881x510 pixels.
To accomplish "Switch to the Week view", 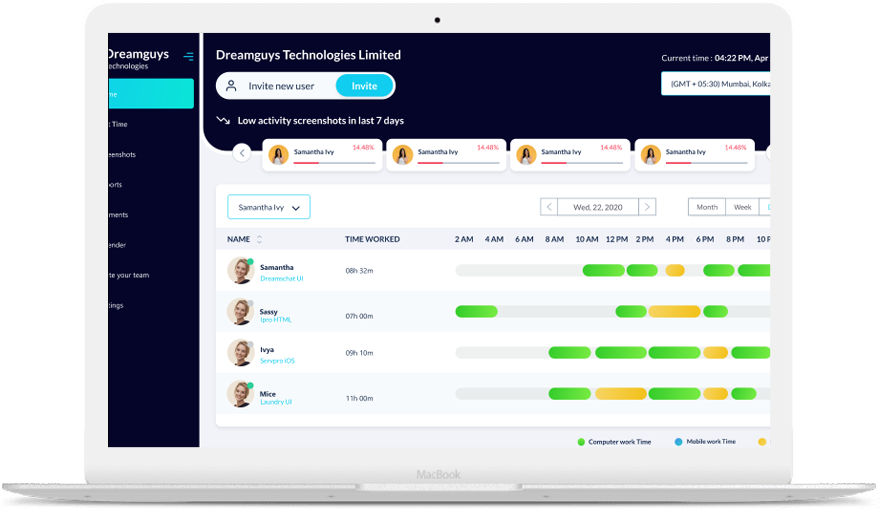I will pyautogui.click(x=742, y=207).
